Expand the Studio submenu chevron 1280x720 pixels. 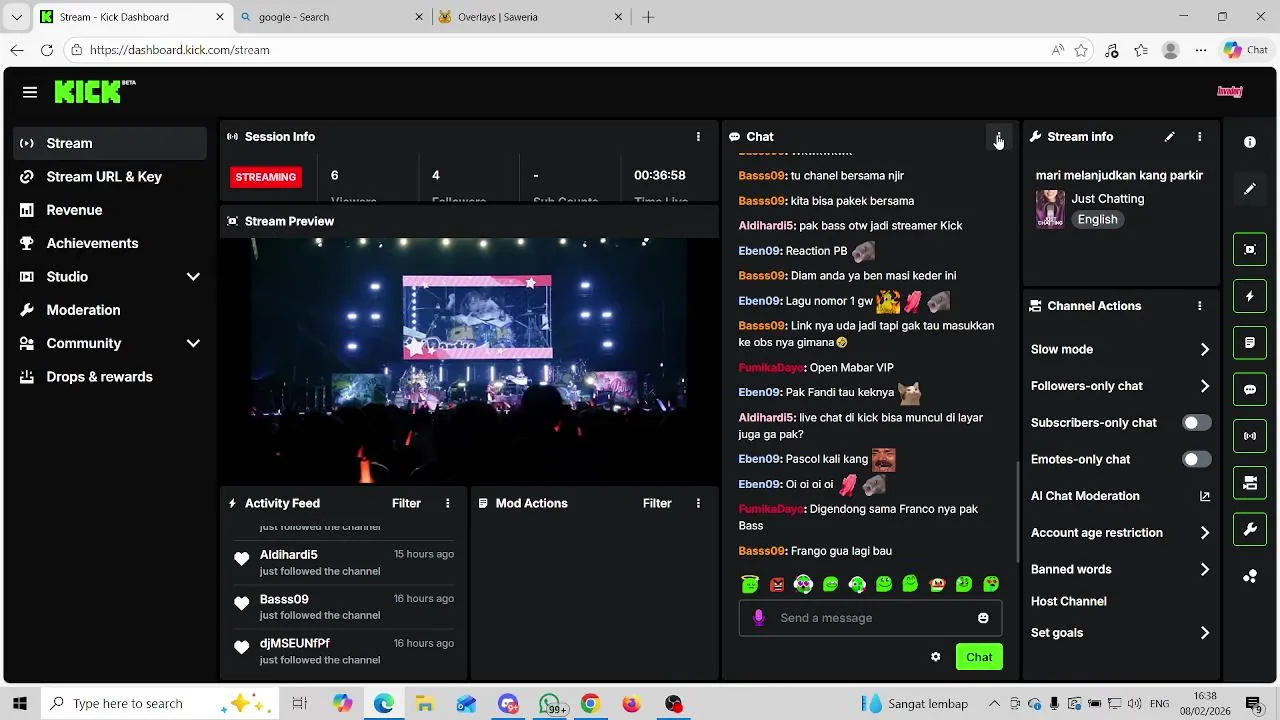pyautogui.click(x=193, y=277)
